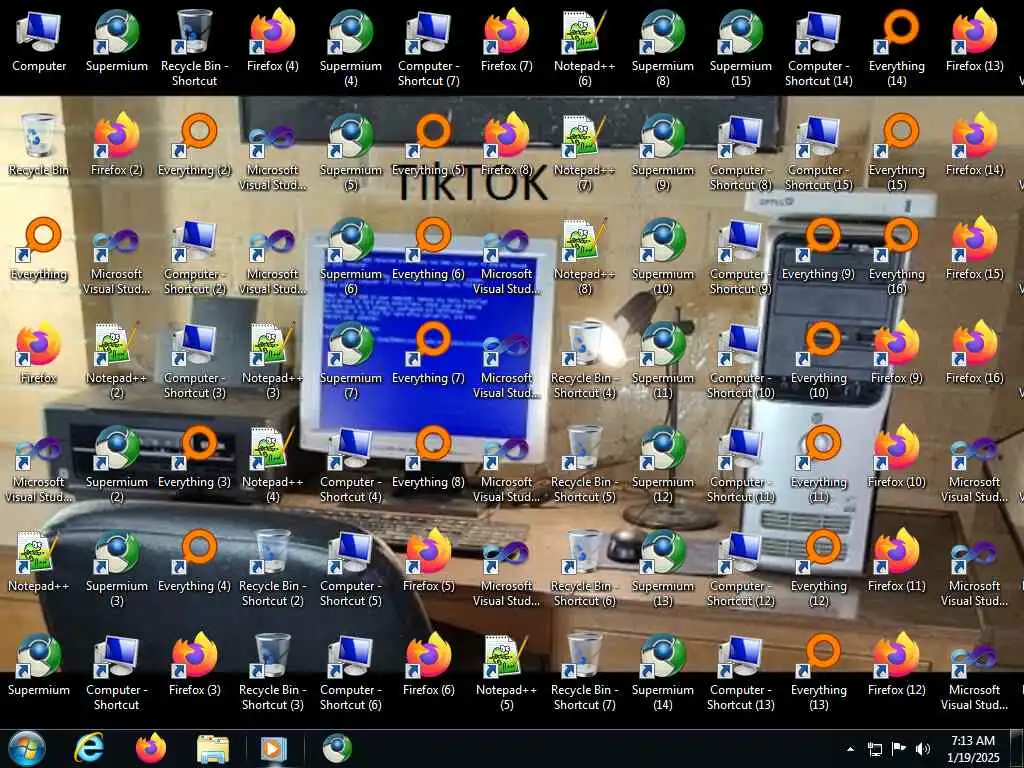Select the Recycle Bin desktop icon
The image size is (1024, 768).
coord(39,144)
